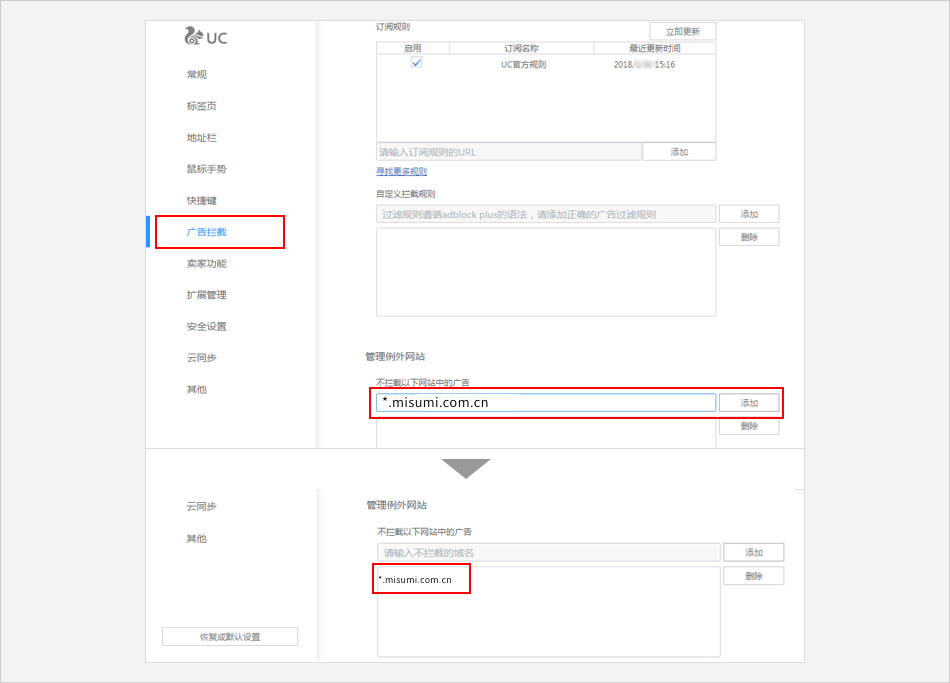The height and width of the screenshot is (683, 950).
Task: Select the 广告拦截 sidebar item
Action: [x=207, y=232]
